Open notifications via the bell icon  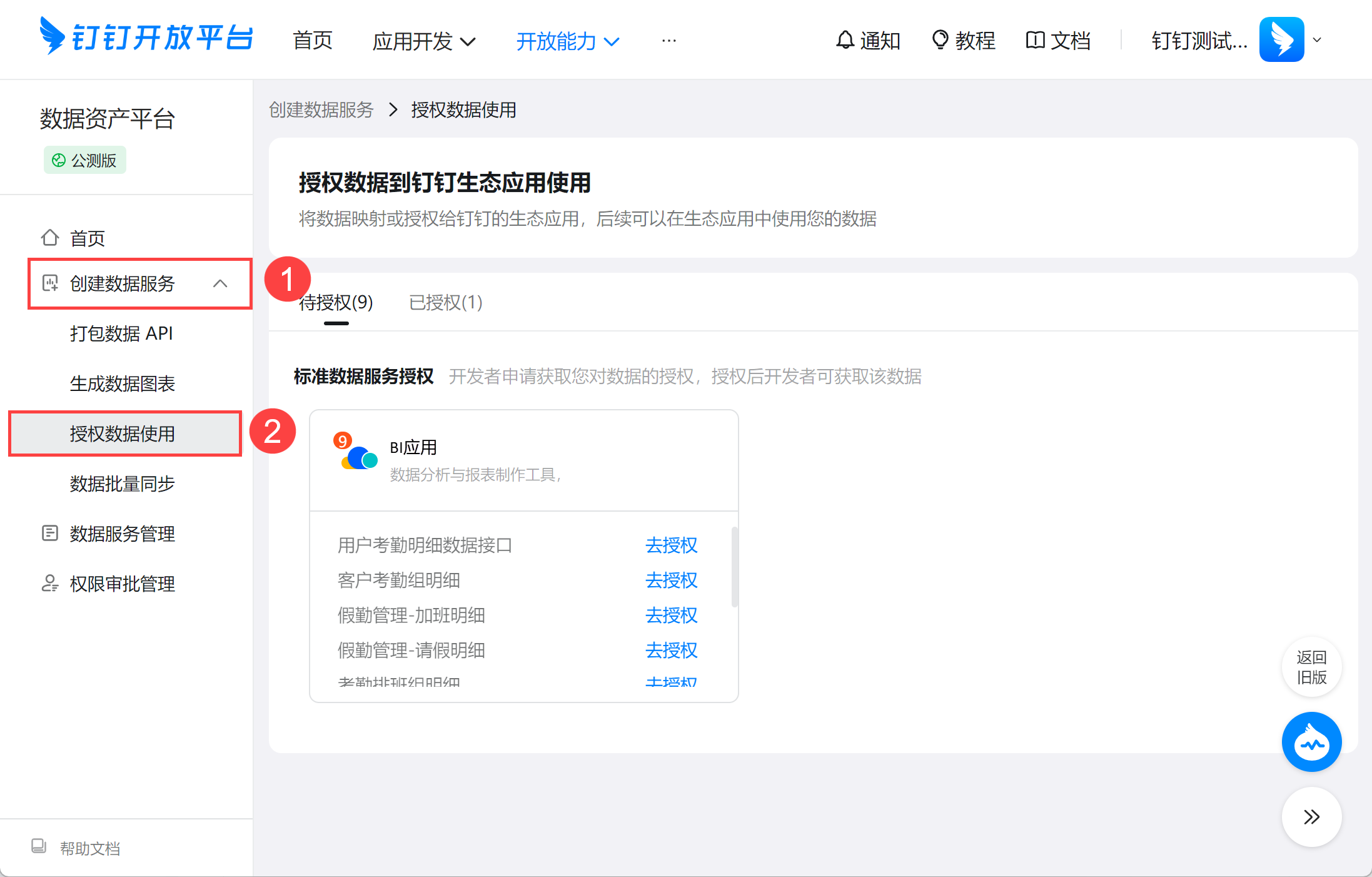tap(845, 40)
